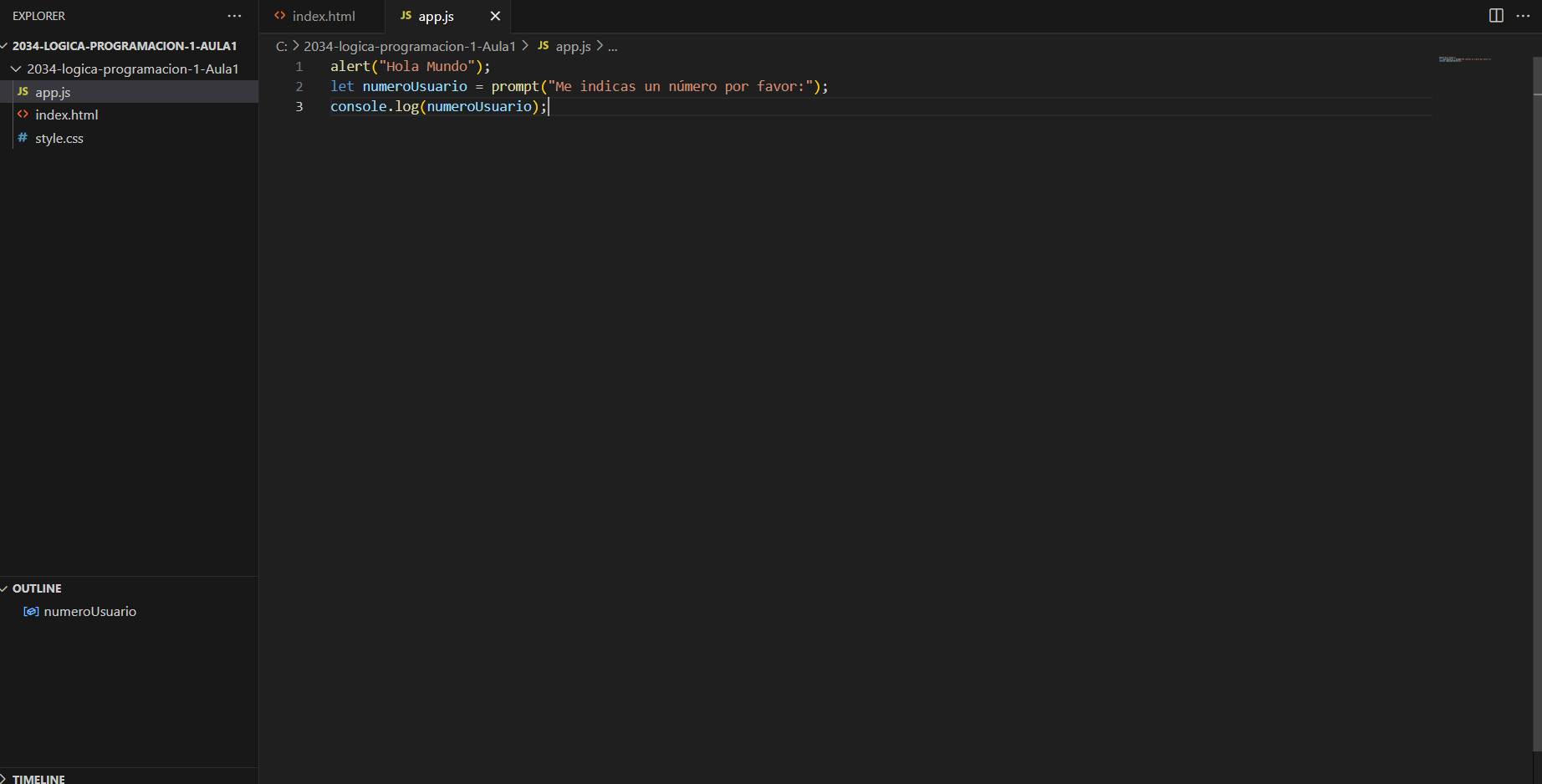Click numeroUsuario in the let declaration
Image resolution: width=1542 pixels, height=784 pixels.
pyautogui.click(x=415, y=86)
